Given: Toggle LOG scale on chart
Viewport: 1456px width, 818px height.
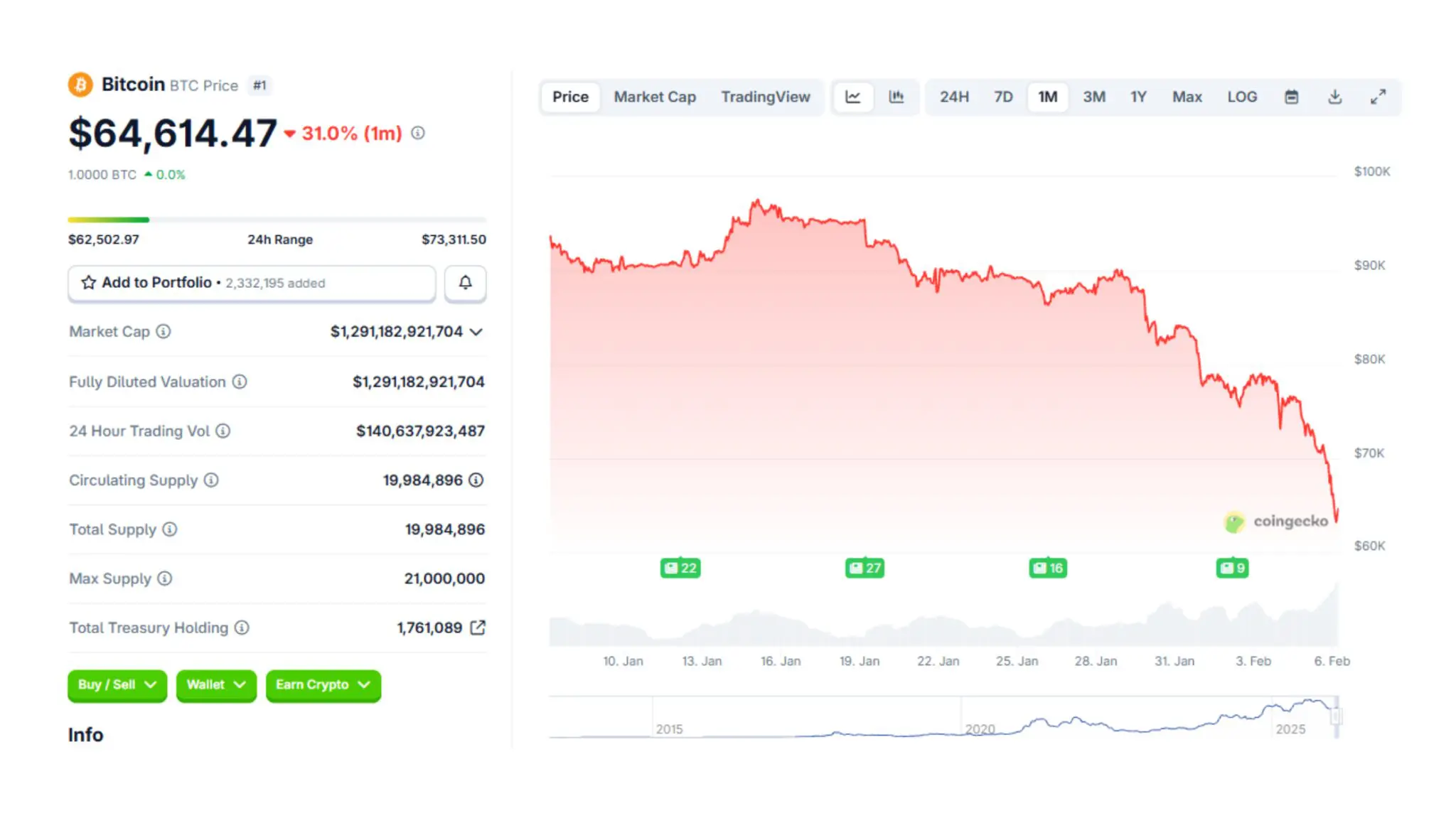Looking at the screenshot, I should pos(1241,97).
